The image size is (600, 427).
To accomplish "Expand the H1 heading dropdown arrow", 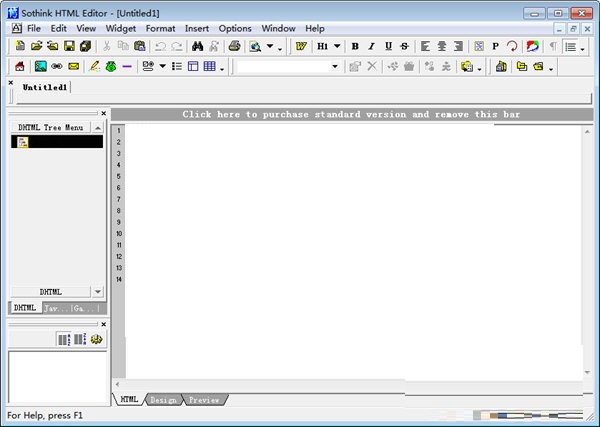I will click(x=337, y=46).
